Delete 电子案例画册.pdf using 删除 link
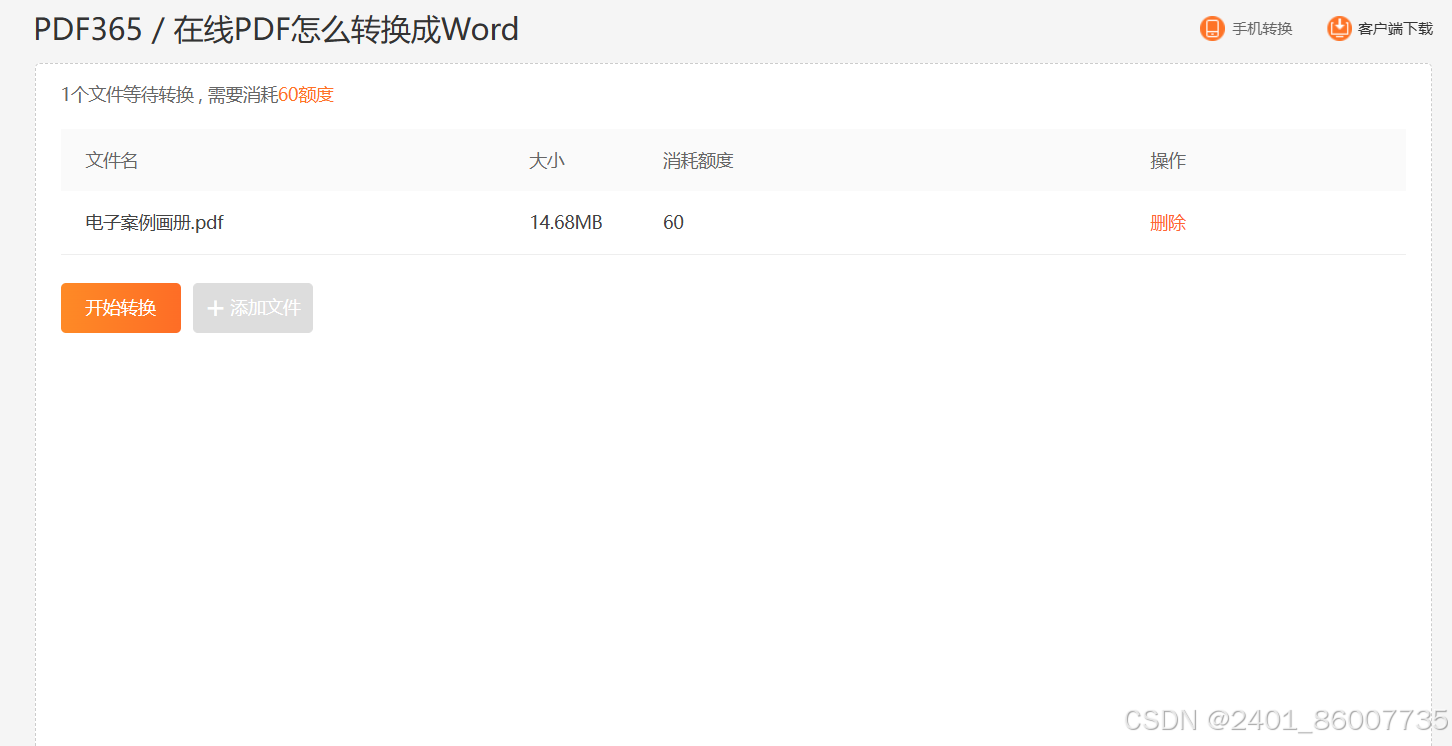 click(x=1168, y=223)
